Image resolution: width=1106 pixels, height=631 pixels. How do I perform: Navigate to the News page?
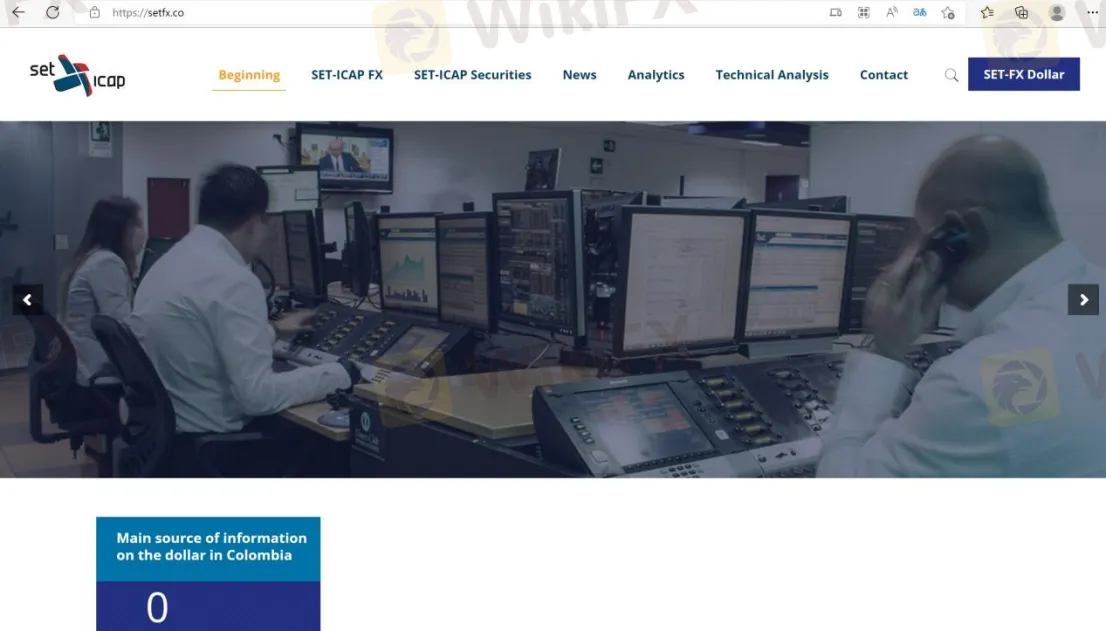tap(579, 75)
